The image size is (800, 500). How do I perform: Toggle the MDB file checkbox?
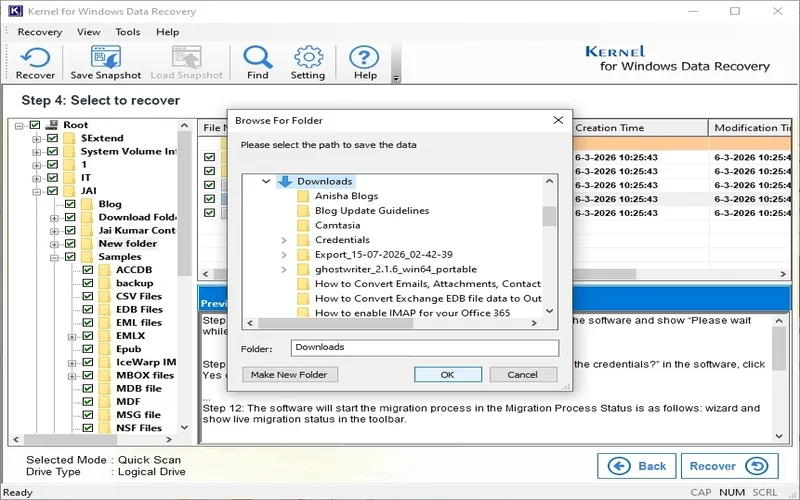click(88, 388)
